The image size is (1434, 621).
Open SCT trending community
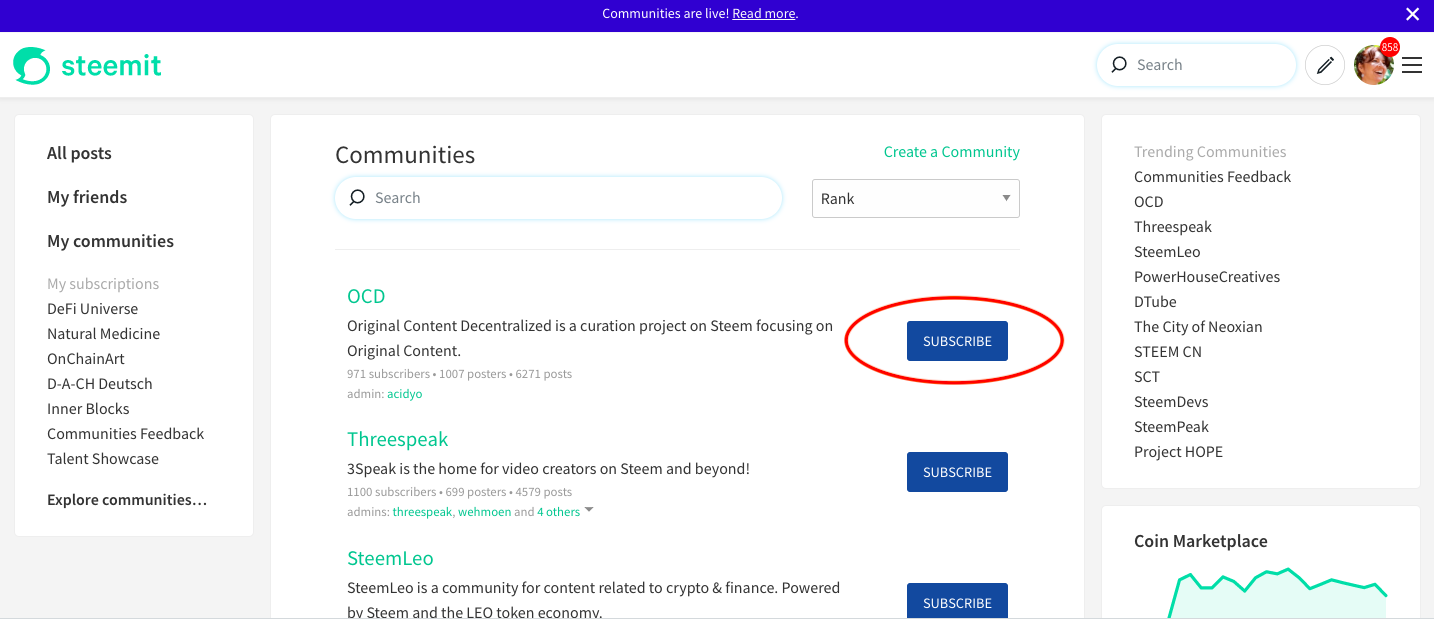[1147, 377]
